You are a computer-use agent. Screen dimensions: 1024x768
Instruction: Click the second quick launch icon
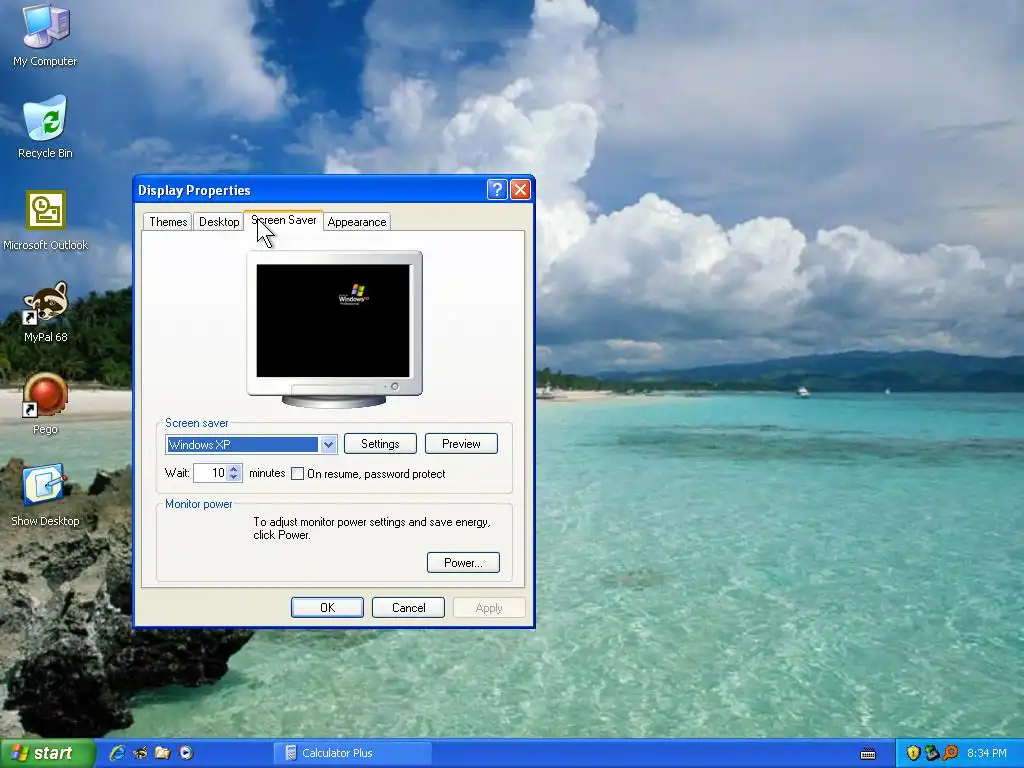(x=140, y=753)
